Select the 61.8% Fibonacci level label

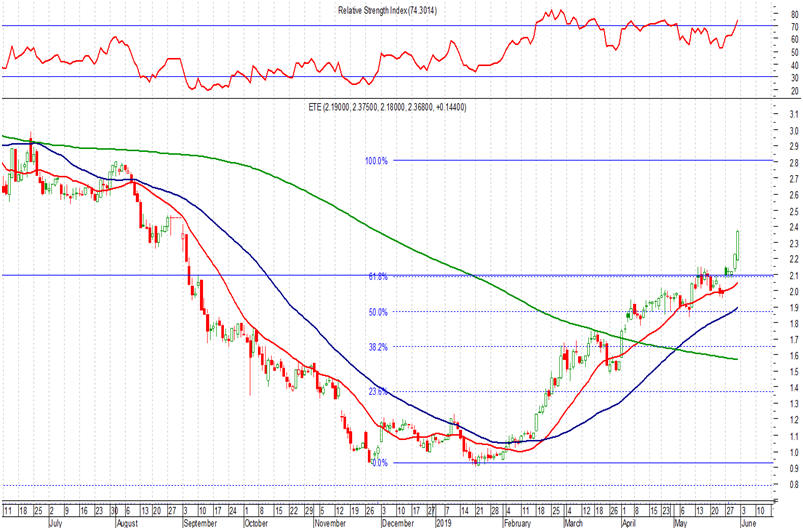click(x=378, y=277)
